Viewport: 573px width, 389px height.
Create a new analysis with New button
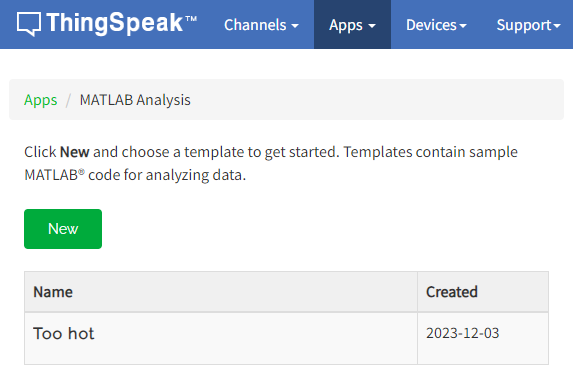tap(63, 229)
